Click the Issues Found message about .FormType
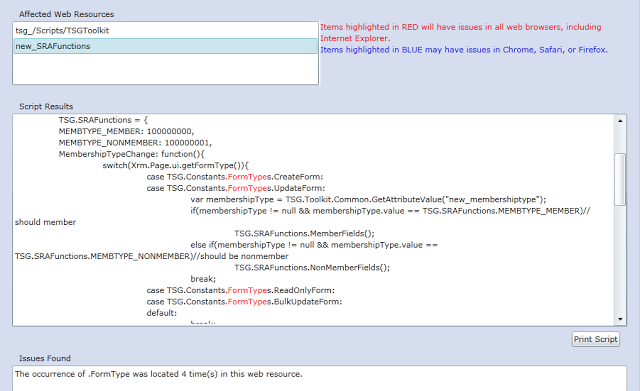The image size is (640, 391). coord(159,374)
